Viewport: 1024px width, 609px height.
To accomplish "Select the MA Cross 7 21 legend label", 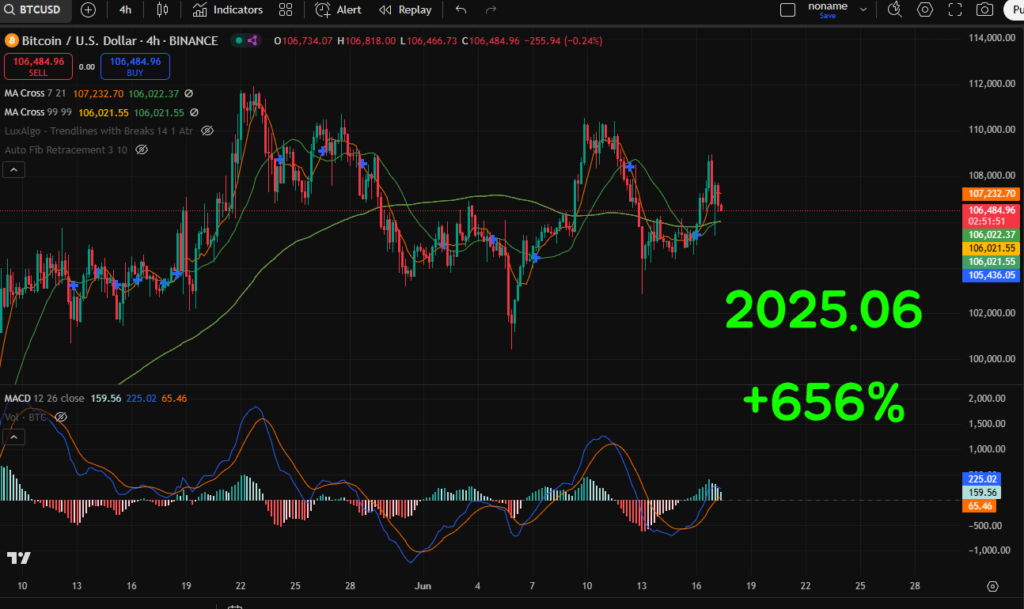I will coord(35,93).
